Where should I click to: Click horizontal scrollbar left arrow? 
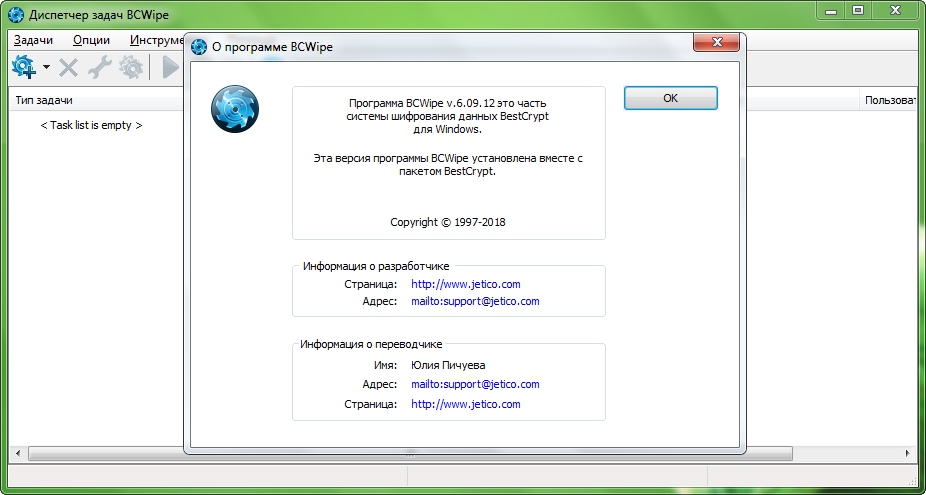point(17,454)
